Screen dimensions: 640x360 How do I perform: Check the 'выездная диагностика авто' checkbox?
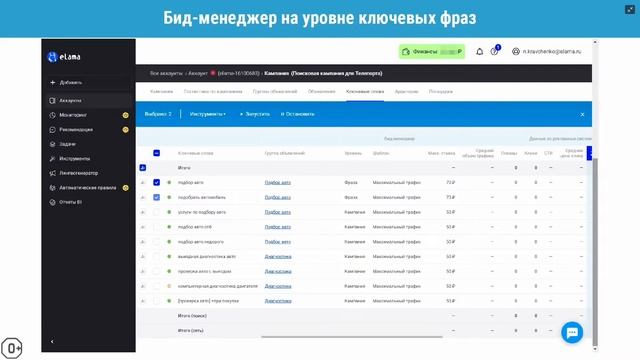click(x=156, y=256)
